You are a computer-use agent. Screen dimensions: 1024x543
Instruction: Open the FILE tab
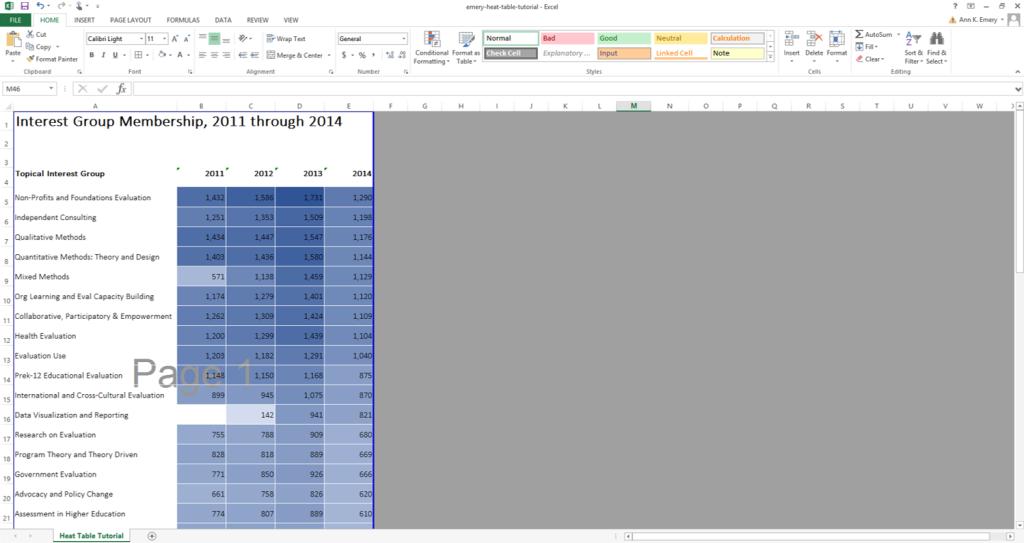coord(15,20)
